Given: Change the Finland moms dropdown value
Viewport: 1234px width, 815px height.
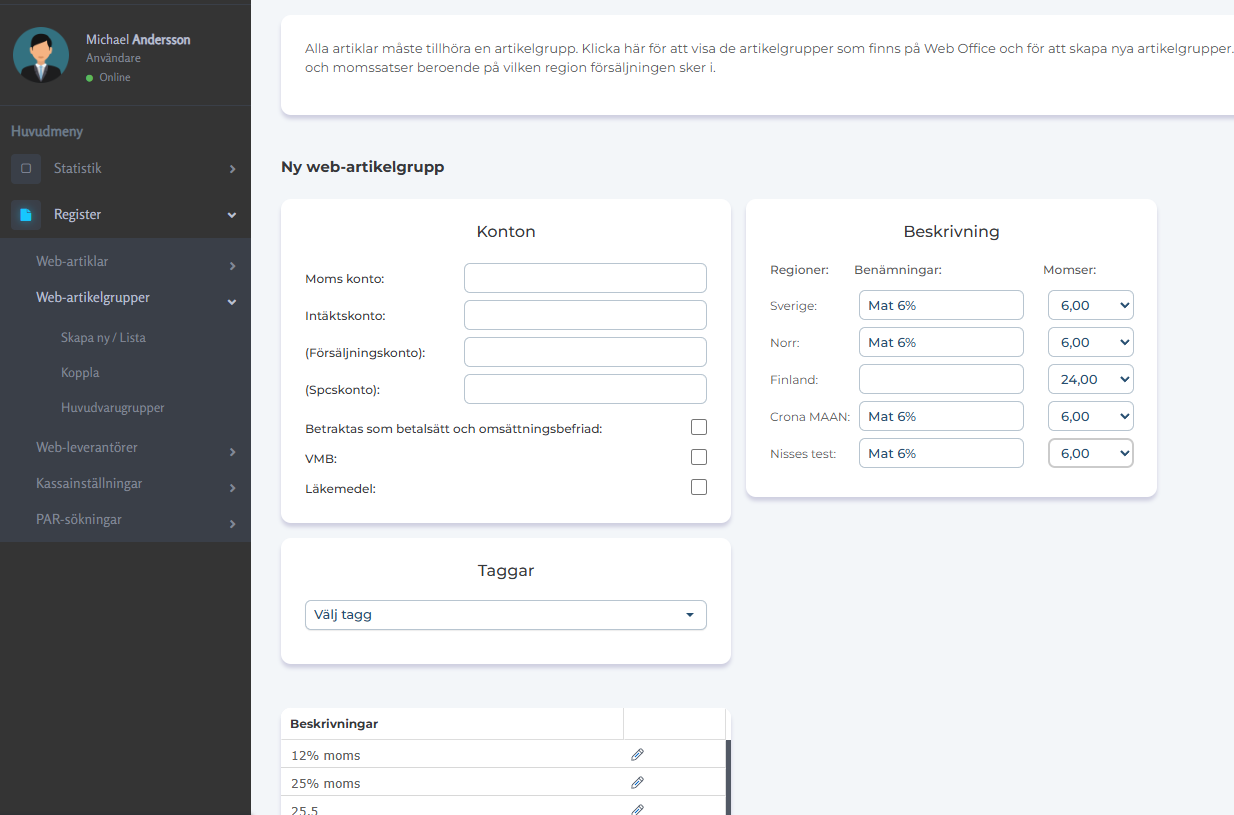Looking at the screenshot, I should pos(1090,380).
